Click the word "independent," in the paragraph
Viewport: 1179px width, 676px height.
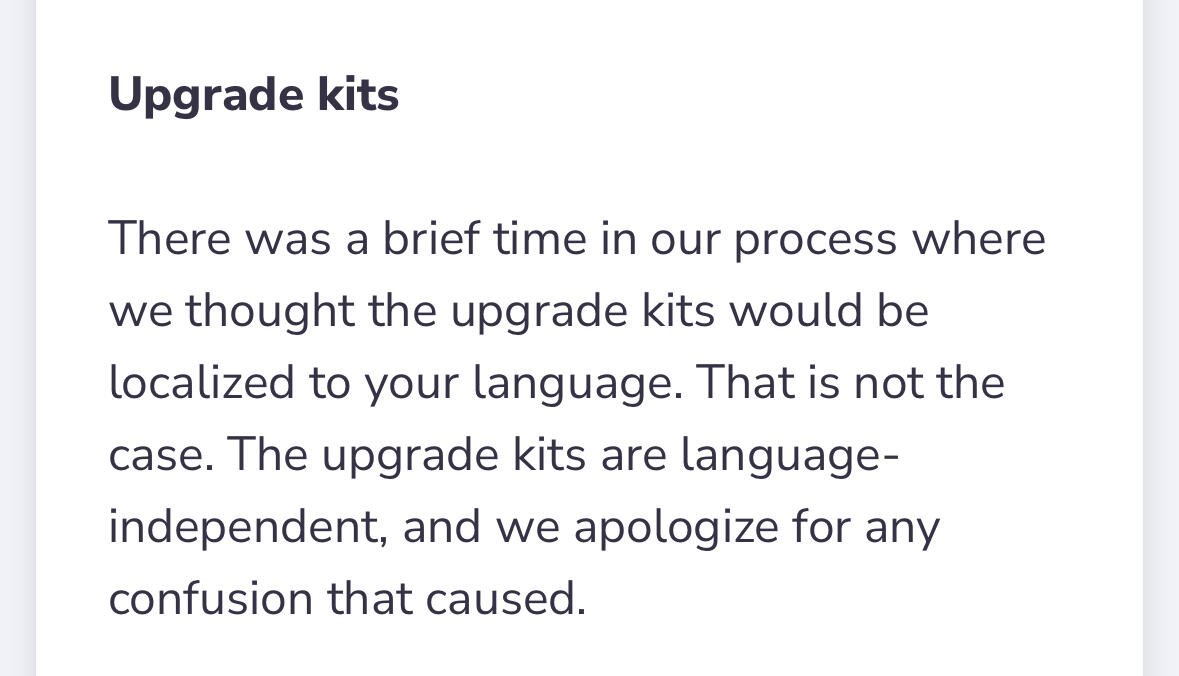(248, 528)
